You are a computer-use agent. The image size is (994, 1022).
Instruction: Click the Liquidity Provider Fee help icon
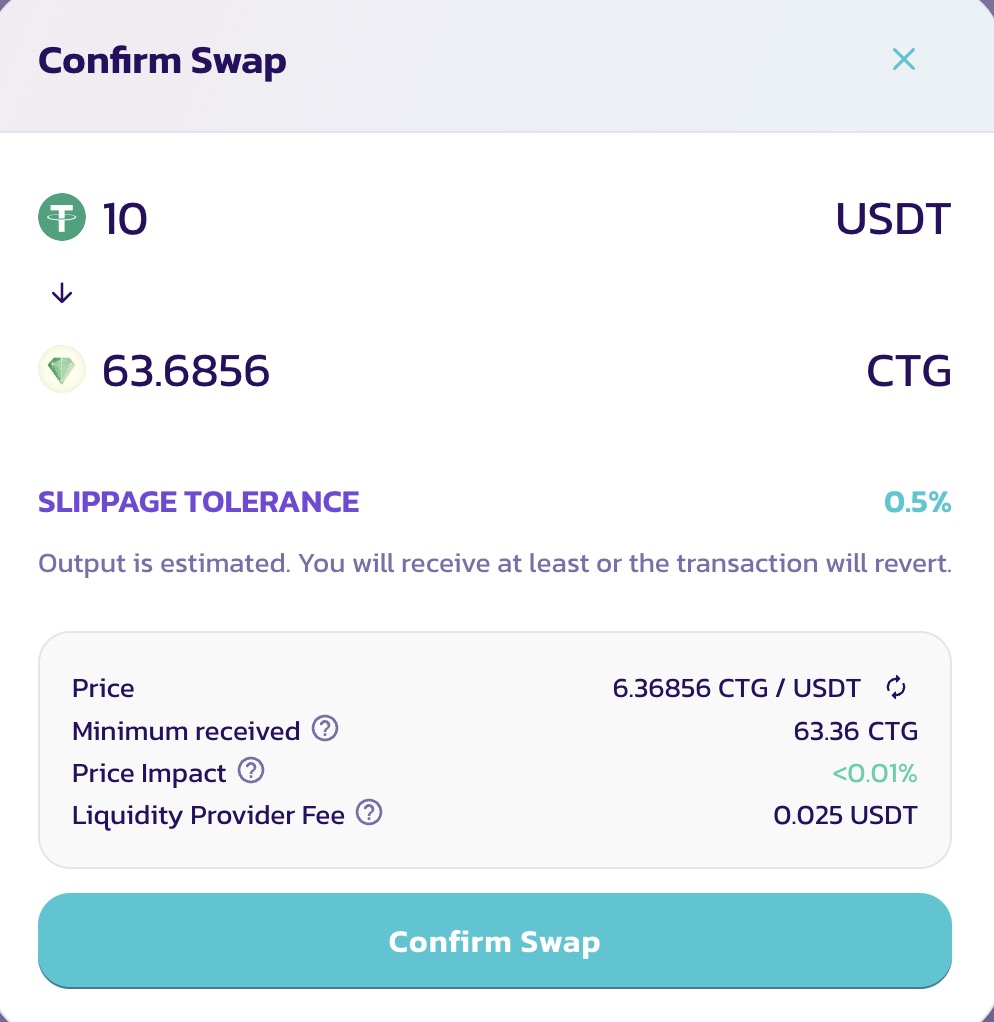tap(370, 813)
